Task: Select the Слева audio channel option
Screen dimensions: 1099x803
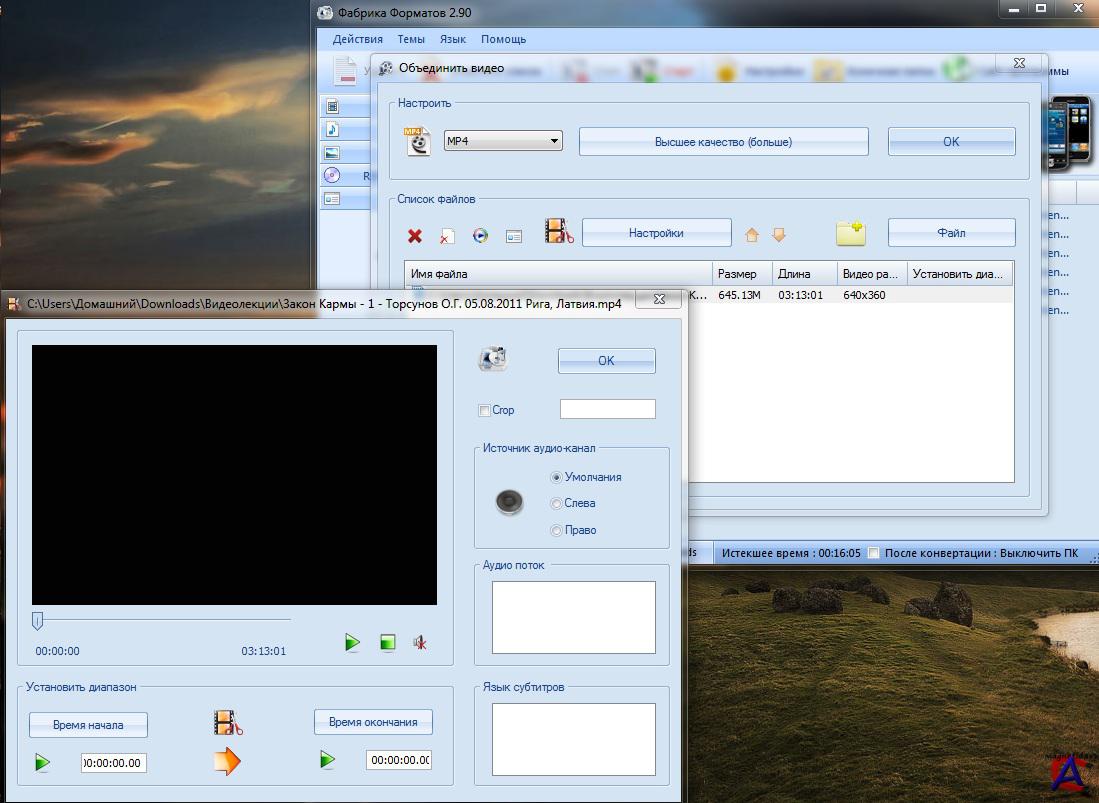Action: point(557,504)
